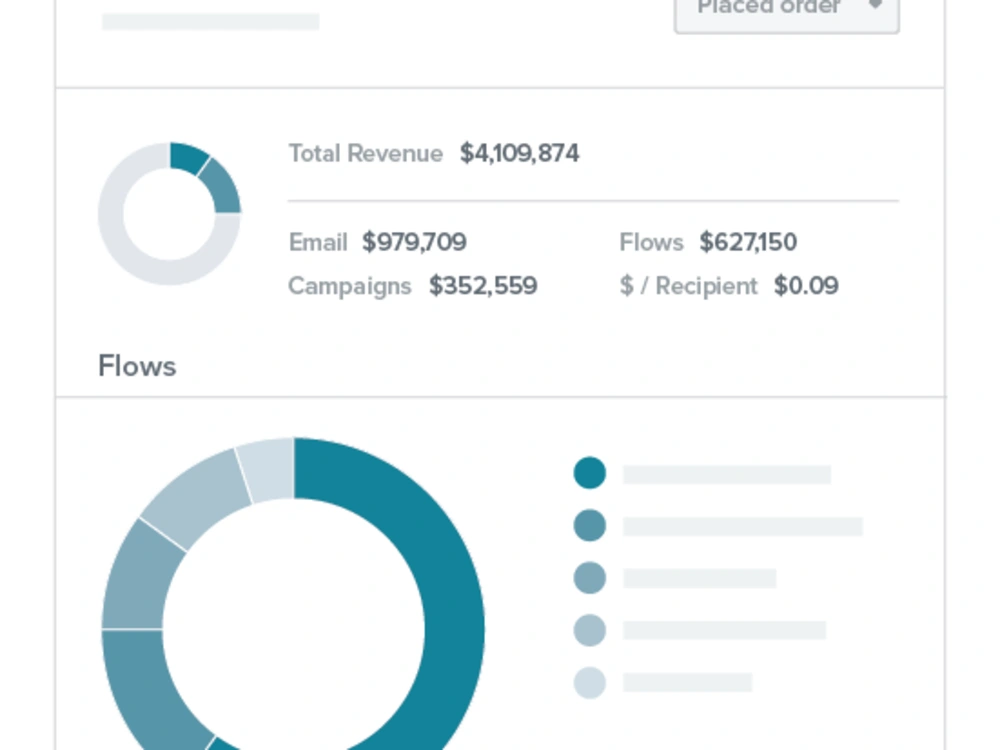Click the $ / Recipient value $0.09
Viewport: 1000px width, 750px height.
tap(805, 286)
